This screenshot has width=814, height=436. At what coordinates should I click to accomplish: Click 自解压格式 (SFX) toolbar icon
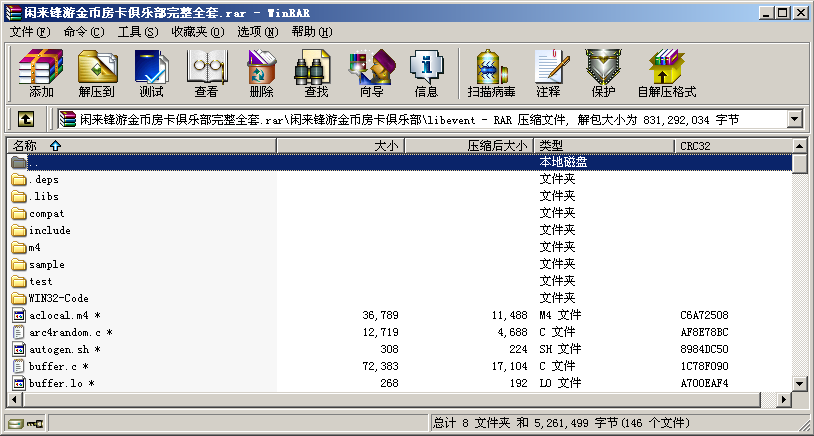coord(666,73)
